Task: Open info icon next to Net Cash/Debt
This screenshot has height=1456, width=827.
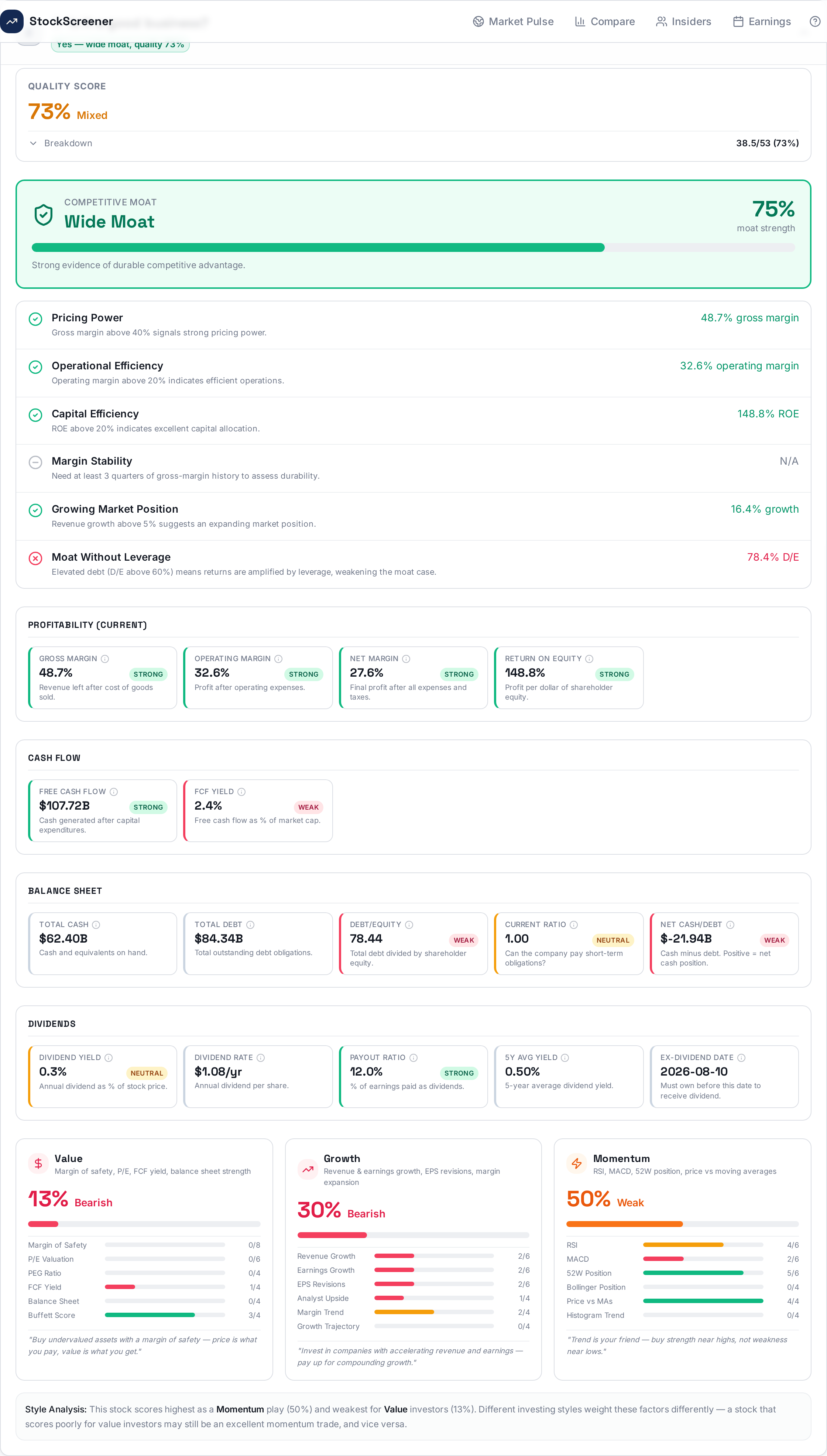Action: (730, 925)
